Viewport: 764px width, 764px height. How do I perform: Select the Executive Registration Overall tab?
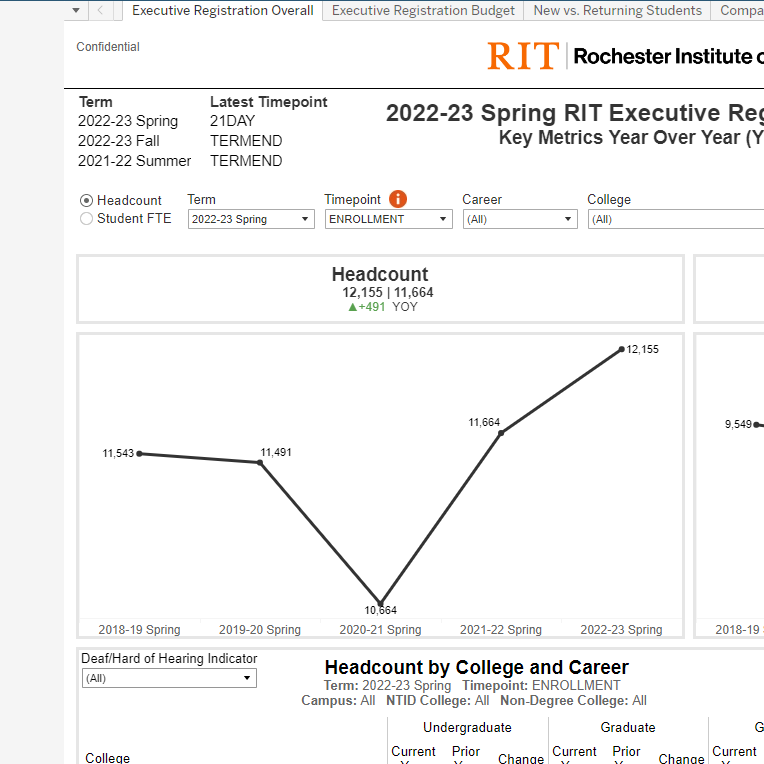222,11
